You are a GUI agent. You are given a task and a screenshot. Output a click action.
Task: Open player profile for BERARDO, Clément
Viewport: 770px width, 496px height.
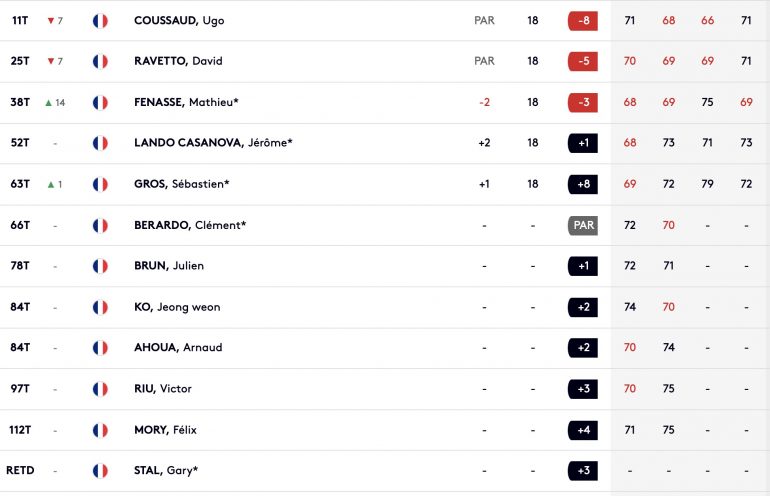(x=190, y=225)
